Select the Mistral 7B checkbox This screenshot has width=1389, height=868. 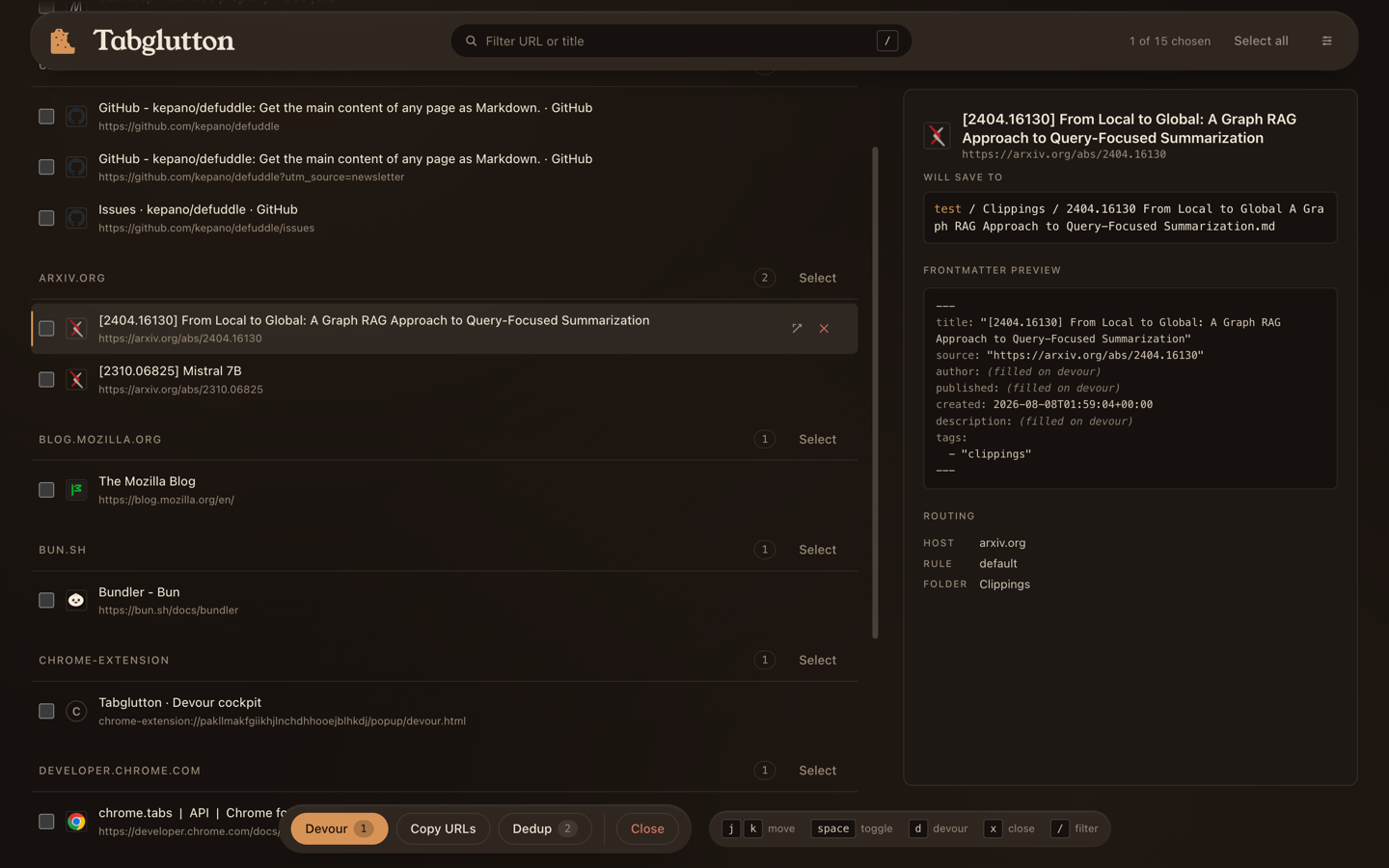[x=46, y=380]
